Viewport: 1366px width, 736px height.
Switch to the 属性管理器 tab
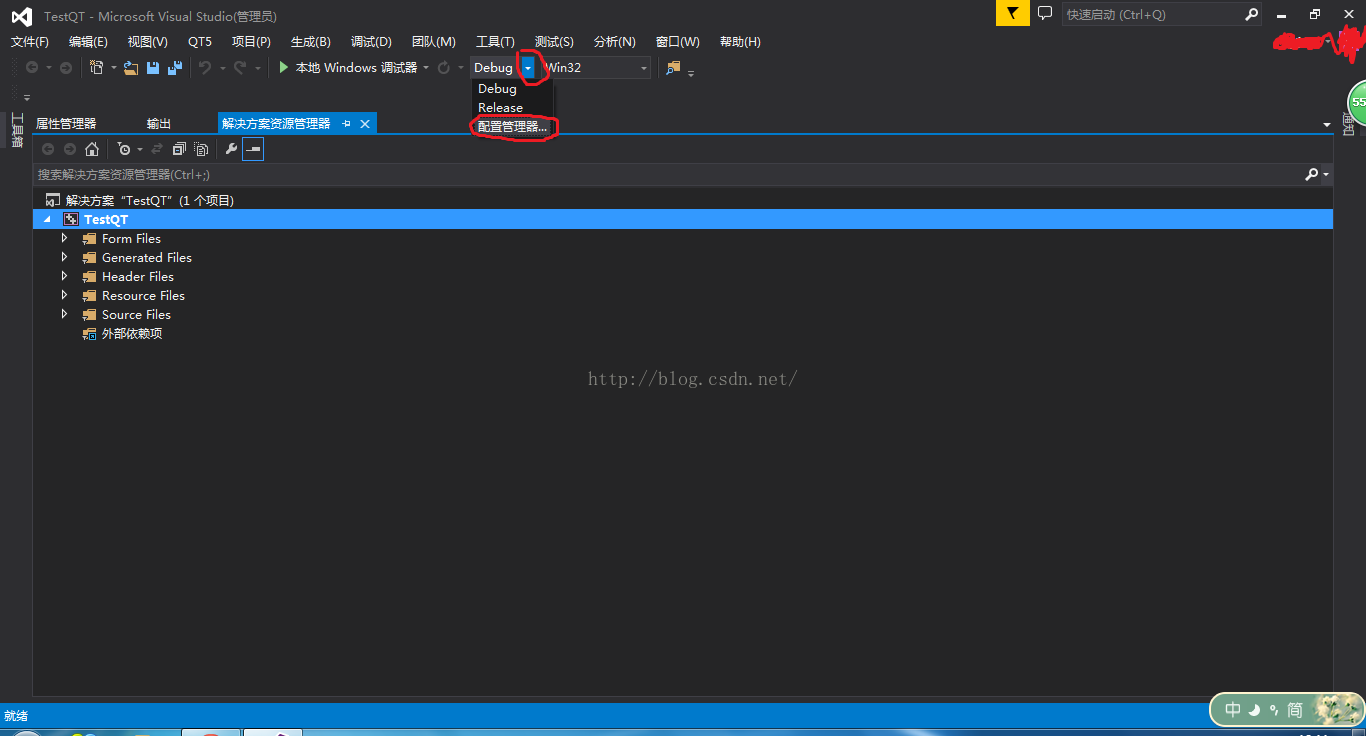point(66,123)
